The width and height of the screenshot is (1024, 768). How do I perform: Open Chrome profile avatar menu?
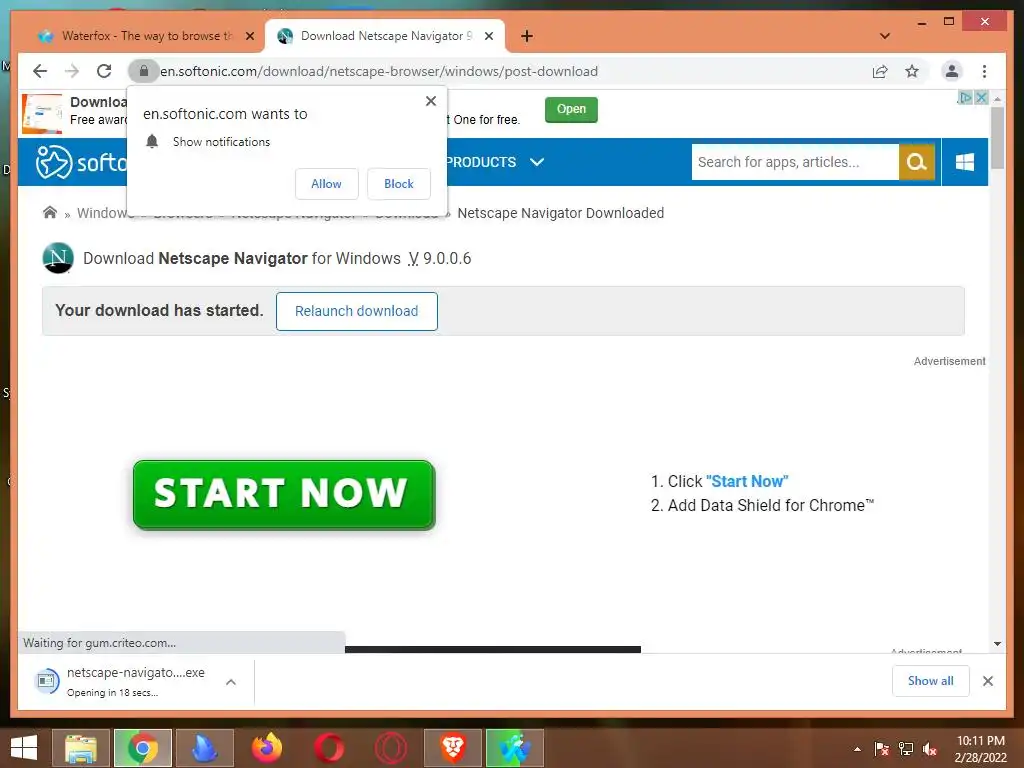(952, 71)
